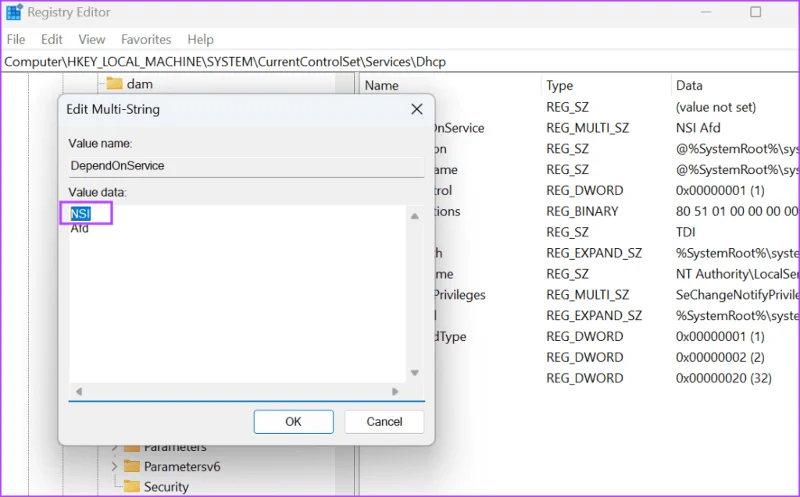Select the dam folder icon in tree
Screen dimensions: 800x497
tap(114, 83)
